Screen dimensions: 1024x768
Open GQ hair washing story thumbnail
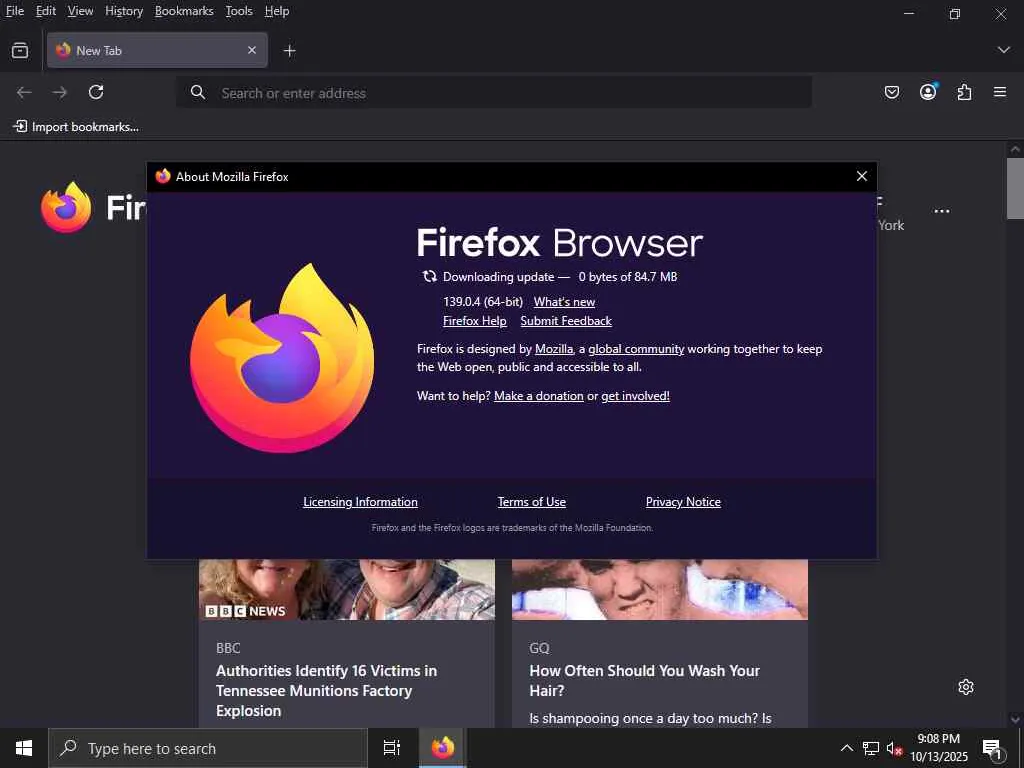660,589
